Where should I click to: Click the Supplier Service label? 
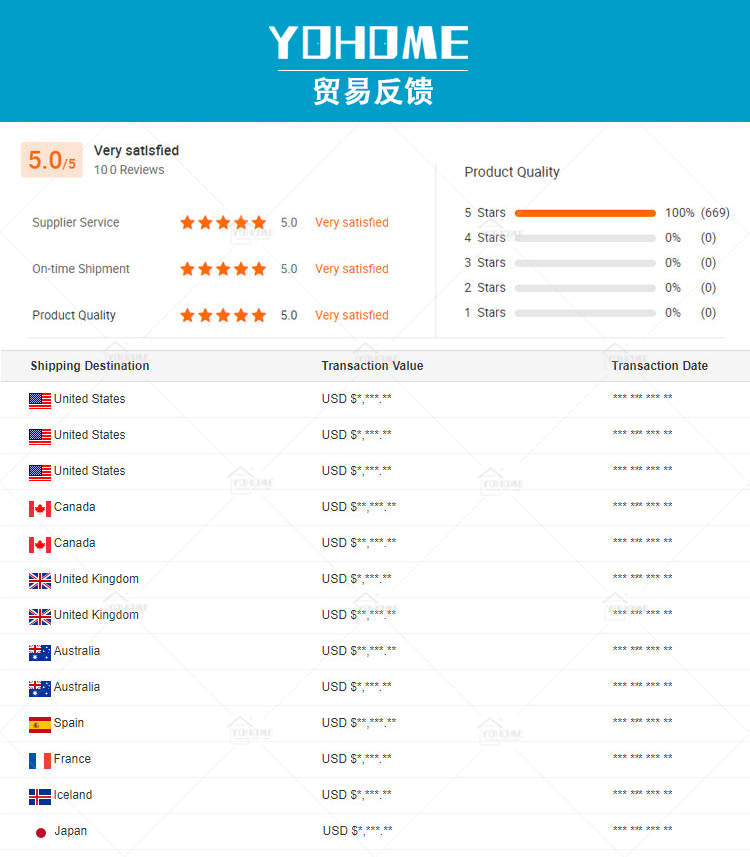click(75, 222)
